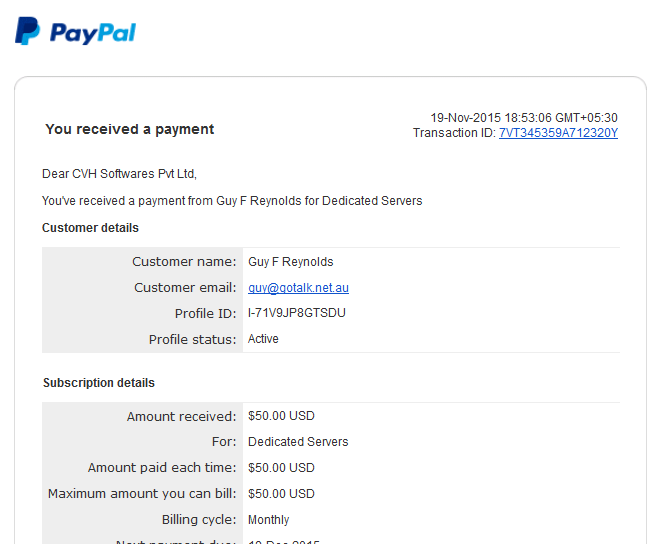The image size is (661, 544).
Task: Click the payment from Guy F Reynolds sentence
Action: pos(232,201)
